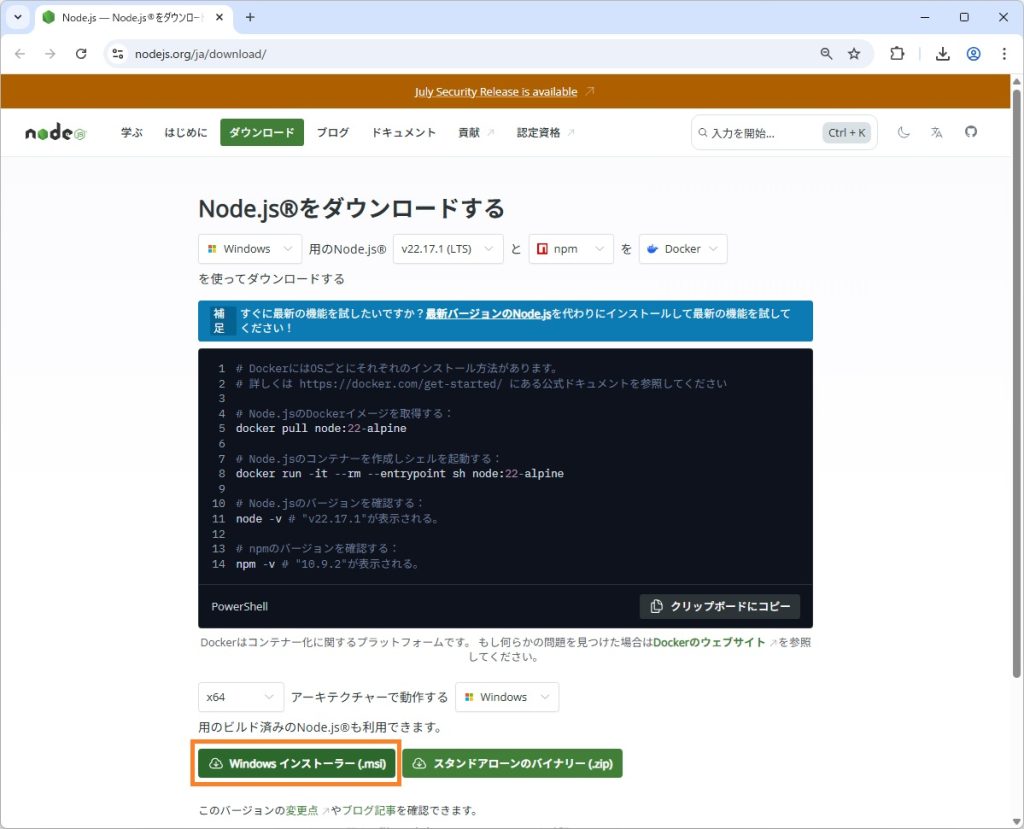1024x829 pixels.
Task: Open July Security Release banner link
Action: tap(496, 91)
